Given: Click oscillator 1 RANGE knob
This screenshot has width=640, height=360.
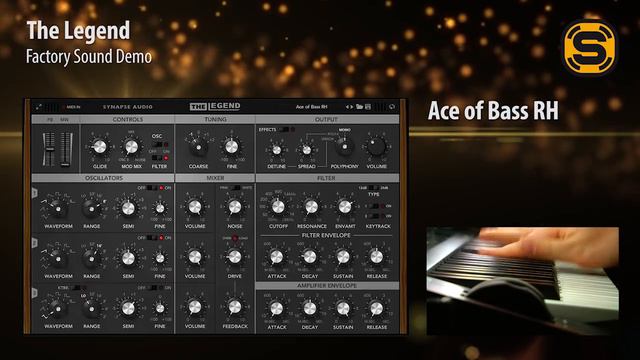Looking at the screenshot, I should 91,209.
